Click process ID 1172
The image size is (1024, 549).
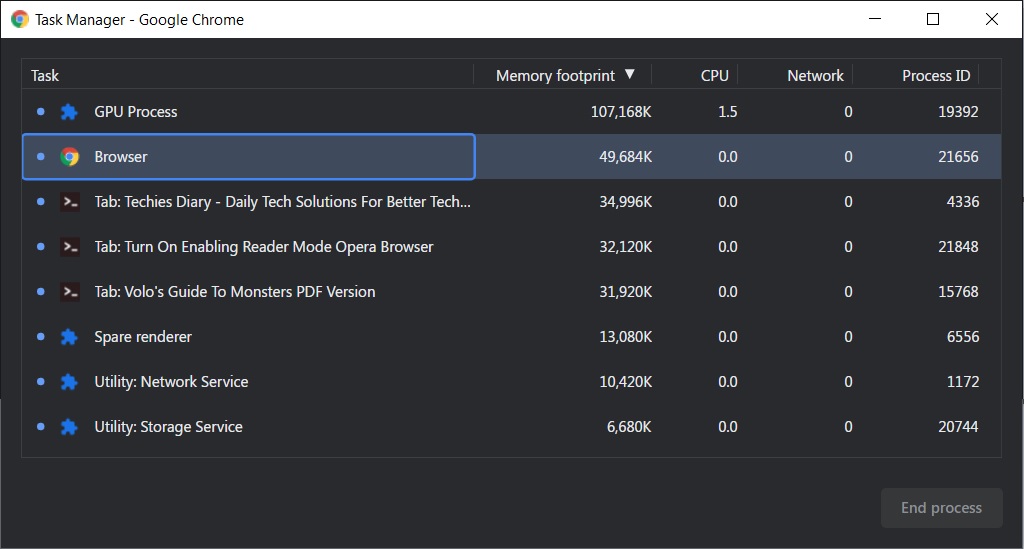tap(963, 382)
